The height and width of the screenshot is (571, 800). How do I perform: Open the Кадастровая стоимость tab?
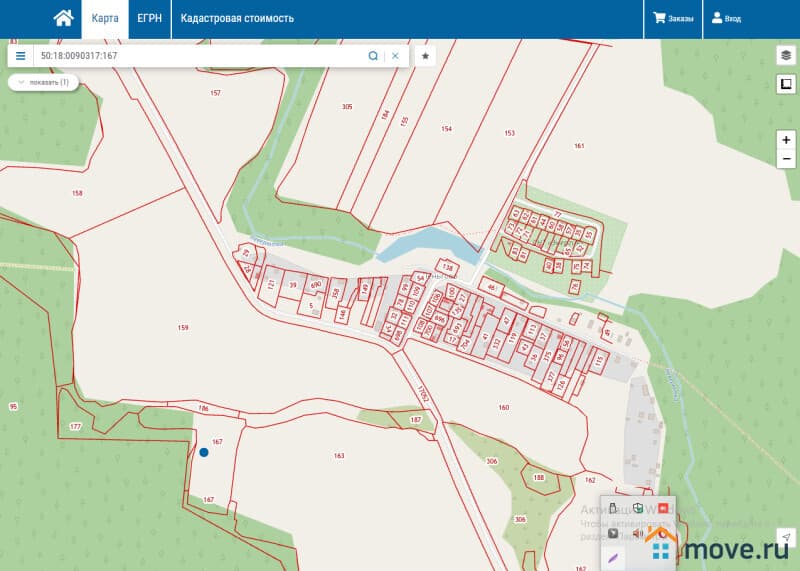[237, 18]
